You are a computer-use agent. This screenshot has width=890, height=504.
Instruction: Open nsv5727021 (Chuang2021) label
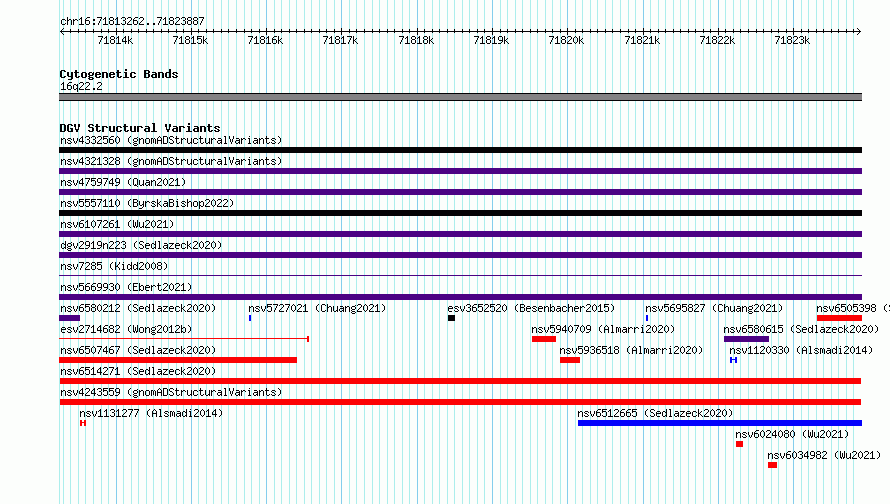coord(317,308)
